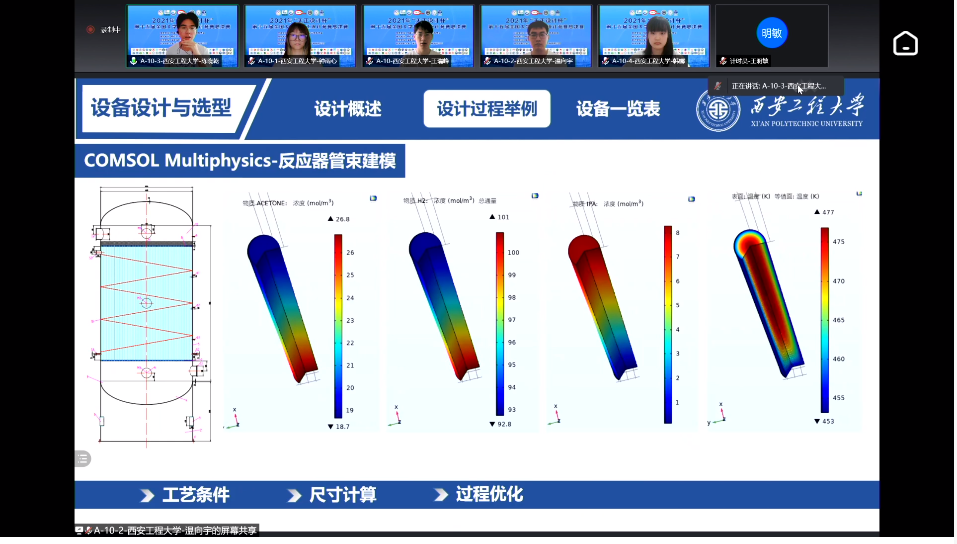Click microphone icon on A-10-3 participant tile
The height and width of the screenshot is (544, 957).
pos(134,61)
